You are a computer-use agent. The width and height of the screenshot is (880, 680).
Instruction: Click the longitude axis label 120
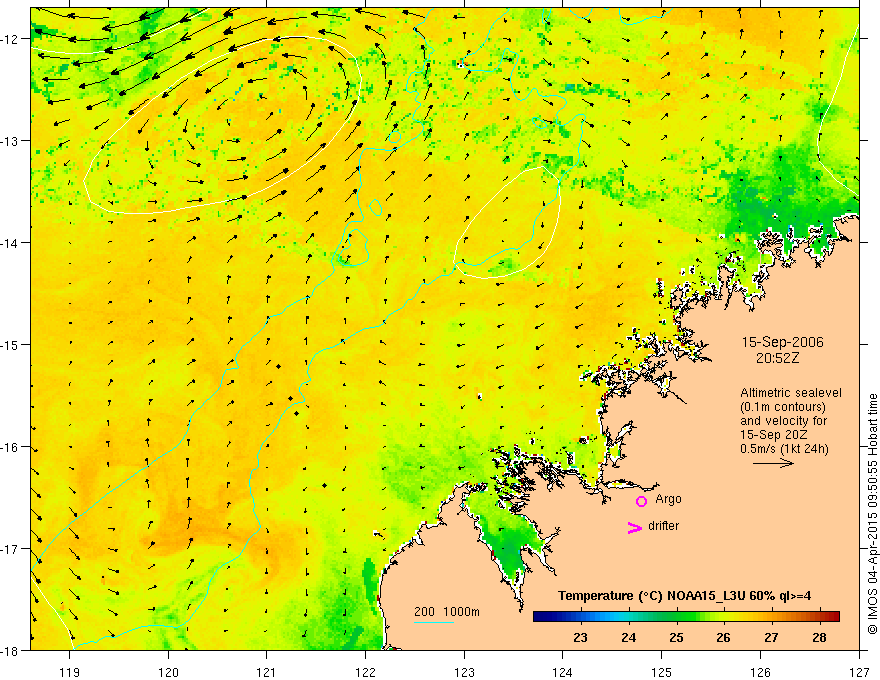[168, 672]
